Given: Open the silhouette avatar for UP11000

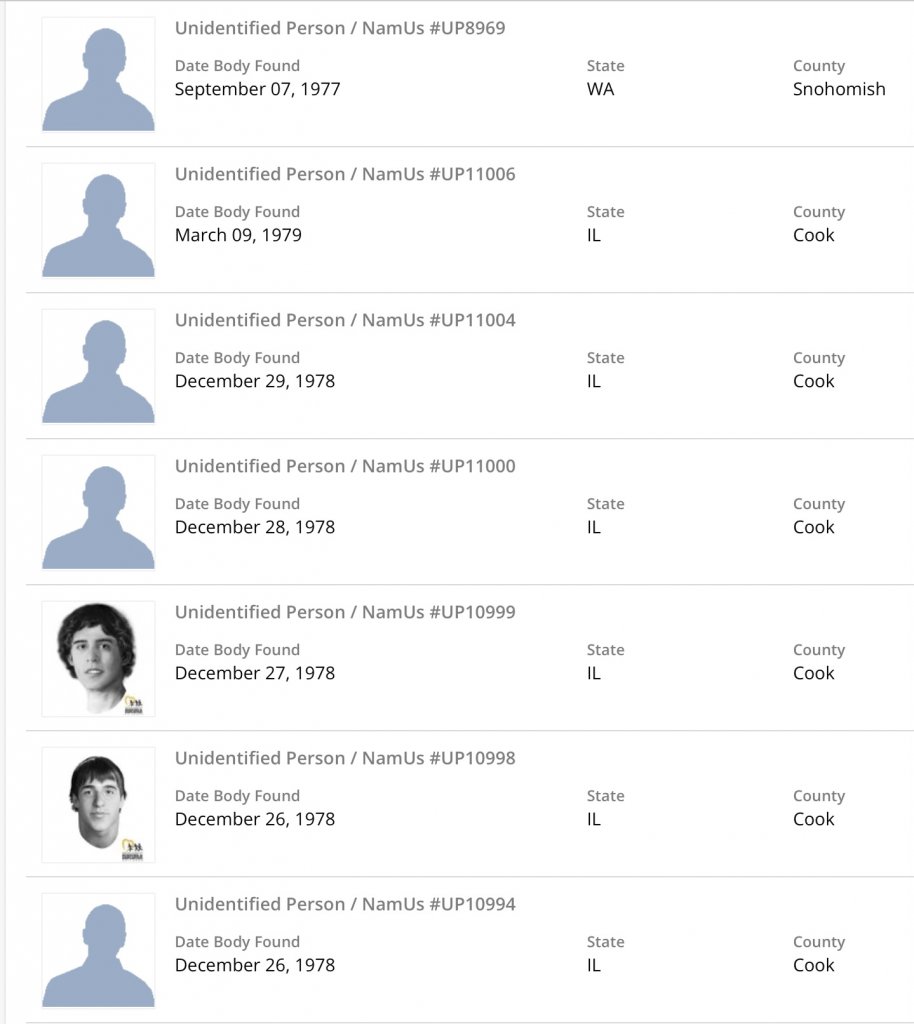Looking at the screenshot, I should coord(98,512).
